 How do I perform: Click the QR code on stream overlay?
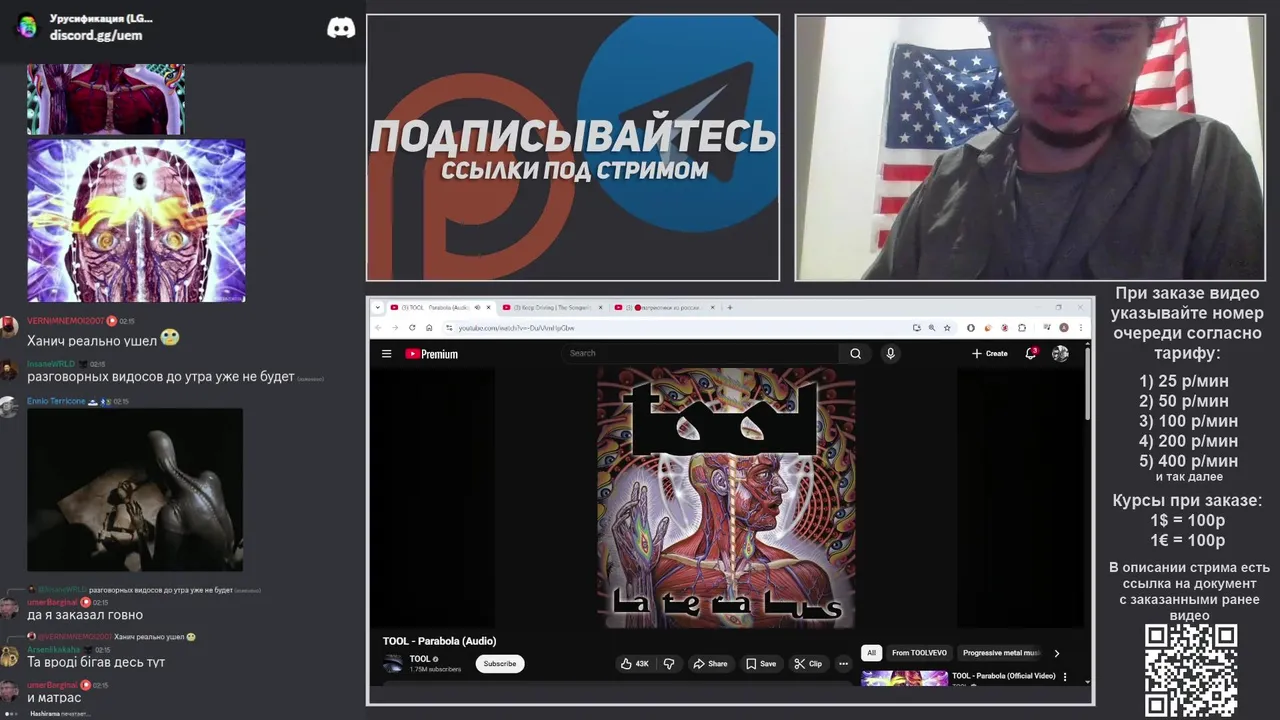[1191, 670]
